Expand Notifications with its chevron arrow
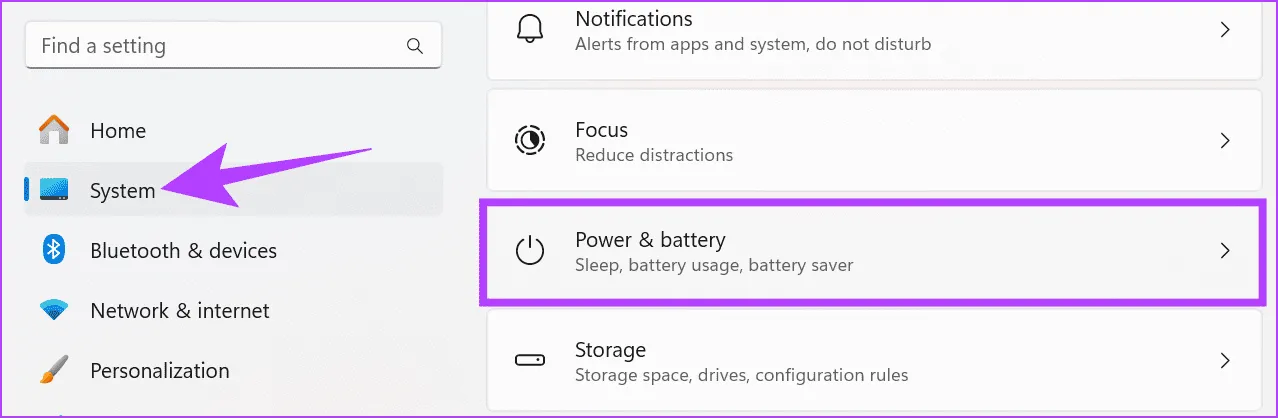This screenshot has height=419, width=1278. [x=1225, y=30]
